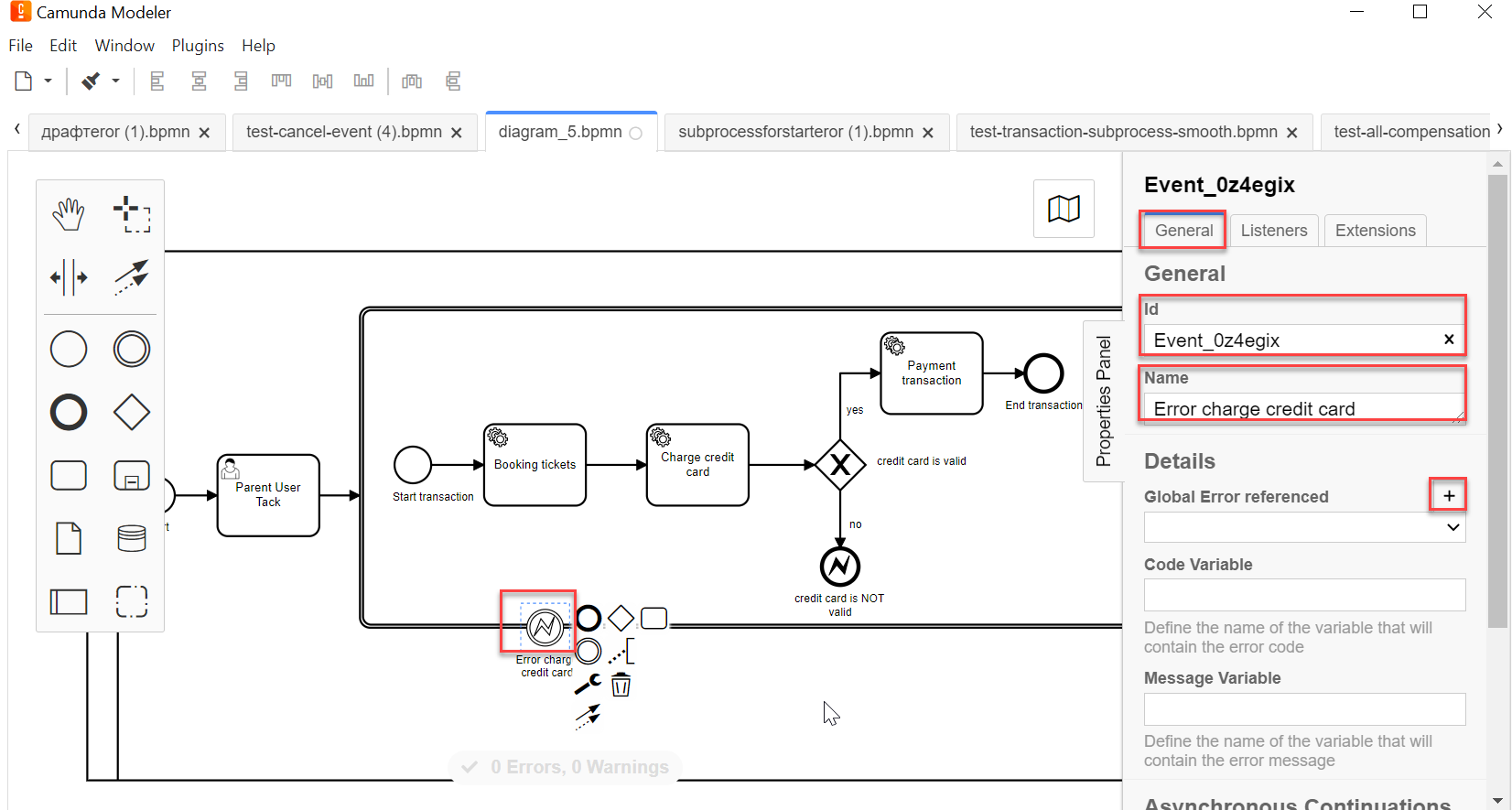Activate the lasso selection tool

(x=132, y=214)
